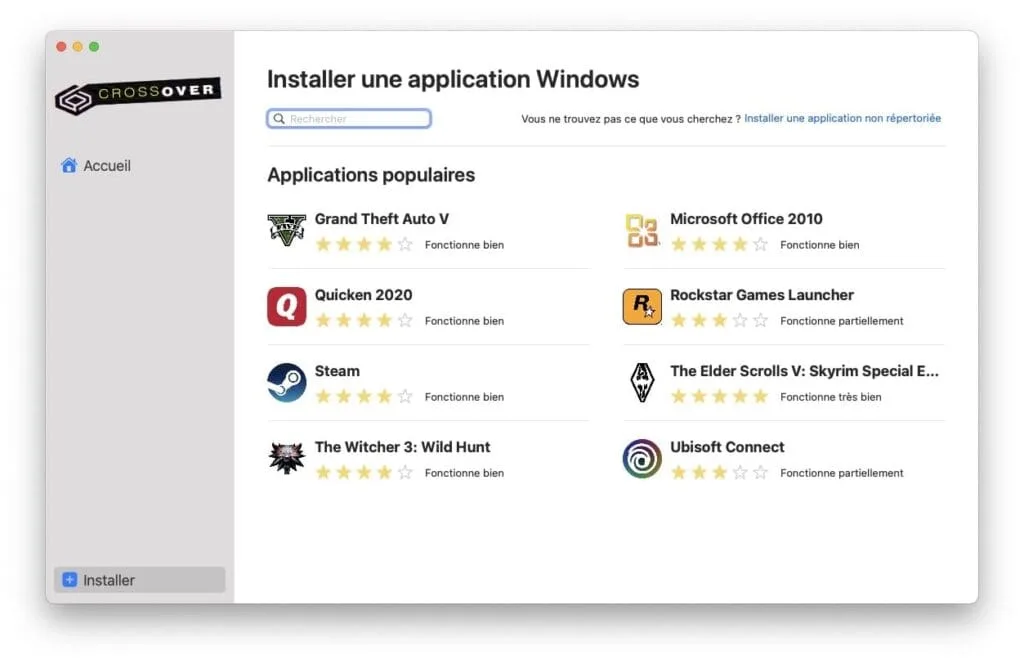Select Installer in the sidebar
The image size is (1024, 664).
click(x=139, y=580)
